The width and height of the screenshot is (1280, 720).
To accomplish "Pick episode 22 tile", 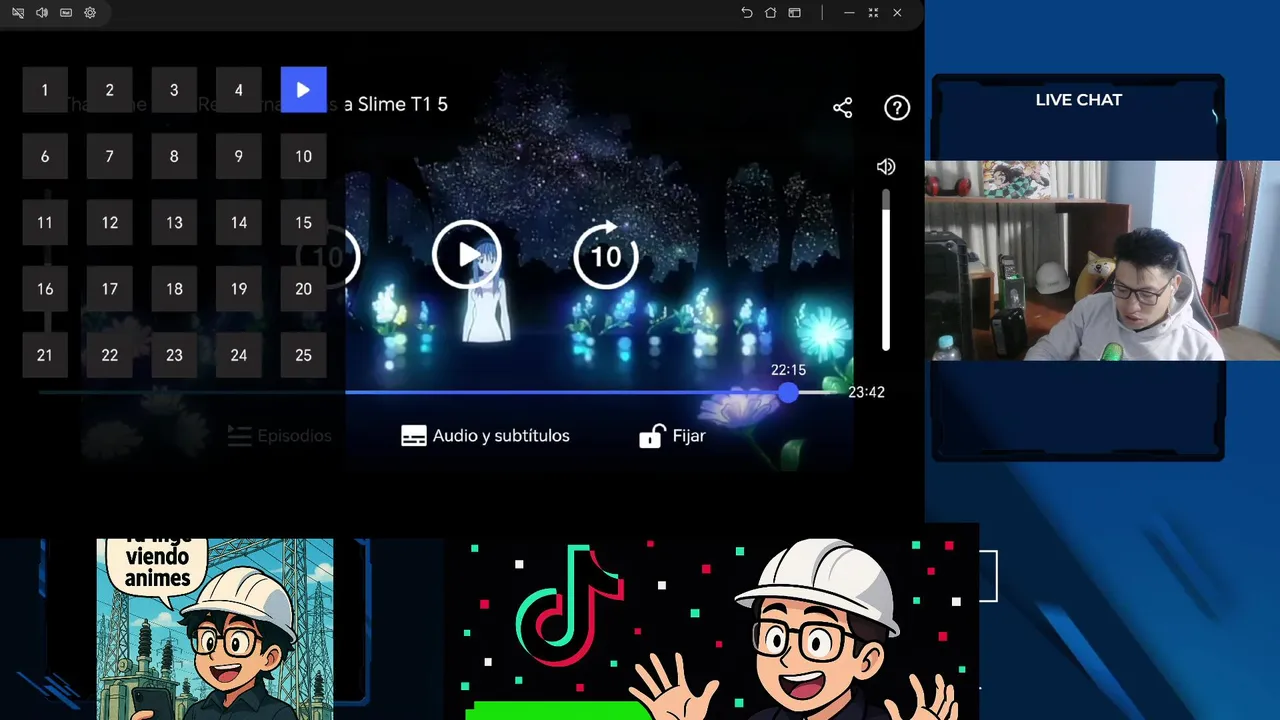I will point(110,355).
